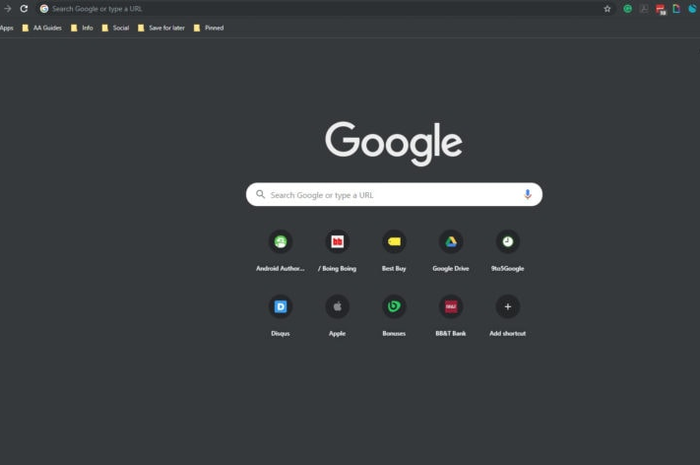Focus the Search Google or type a URL box

click(394, 194)
